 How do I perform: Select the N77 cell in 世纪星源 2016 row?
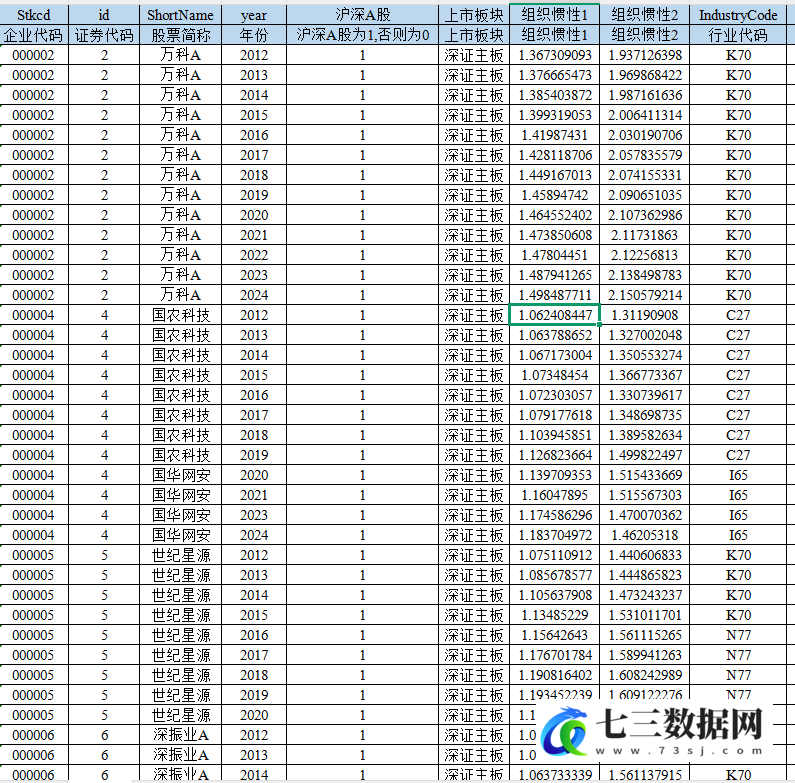[738, 635]
